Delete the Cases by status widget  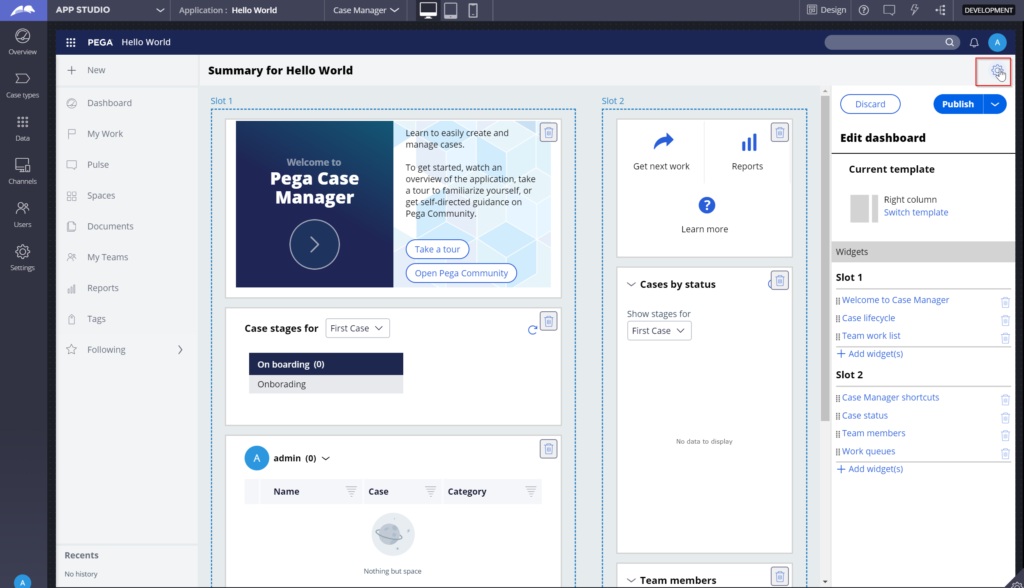780,281
